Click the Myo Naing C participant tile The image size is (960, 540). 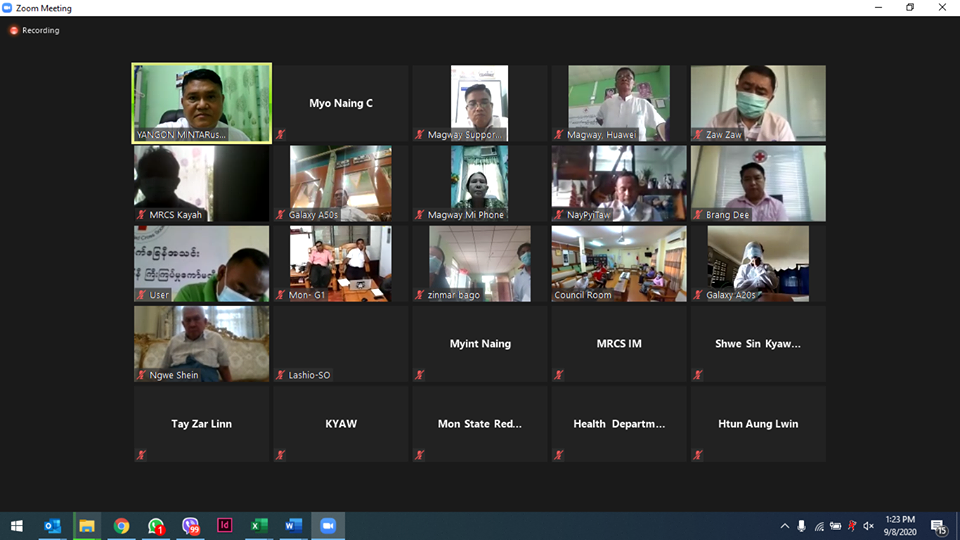tap(341, 103)
